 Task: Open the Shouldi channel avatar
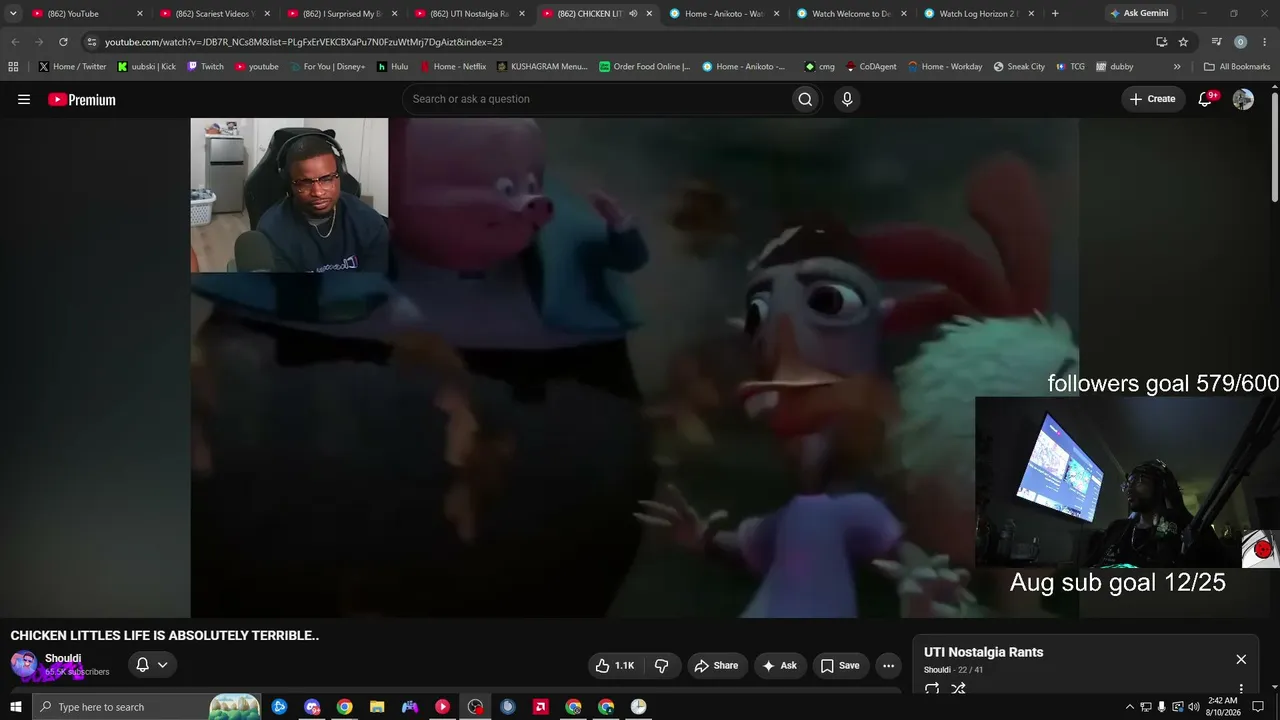(24, 665)
